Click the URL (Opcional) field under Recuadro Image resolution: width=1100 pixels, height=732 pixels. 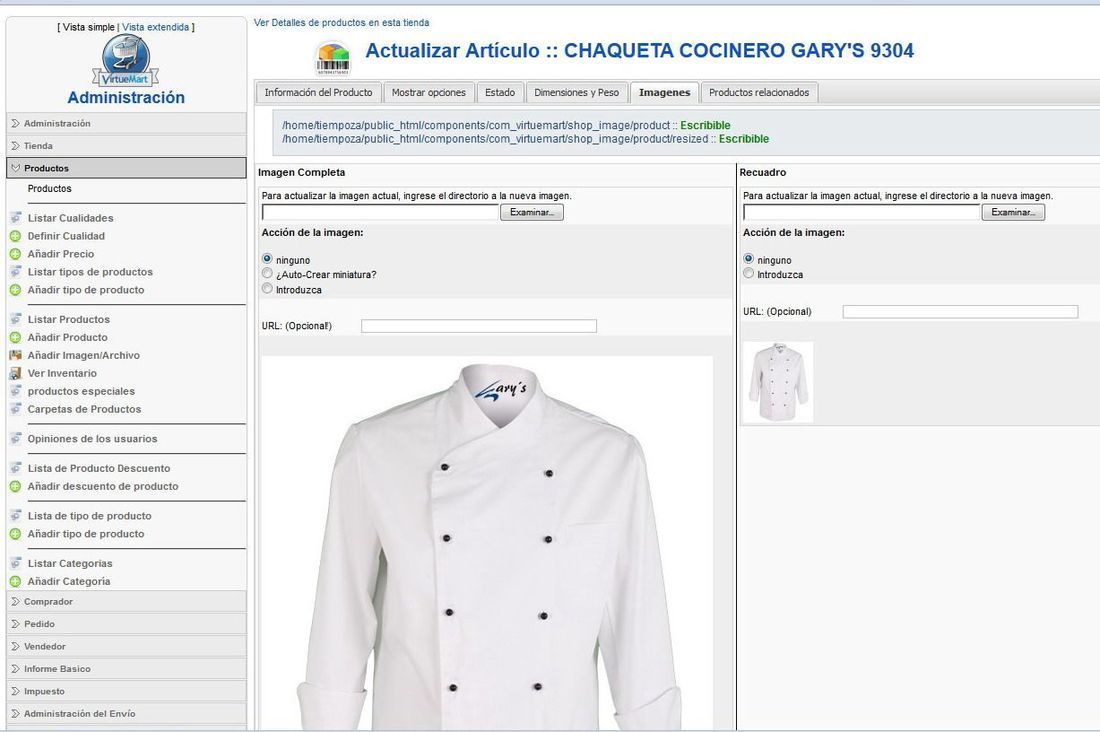tap(960, 312)
